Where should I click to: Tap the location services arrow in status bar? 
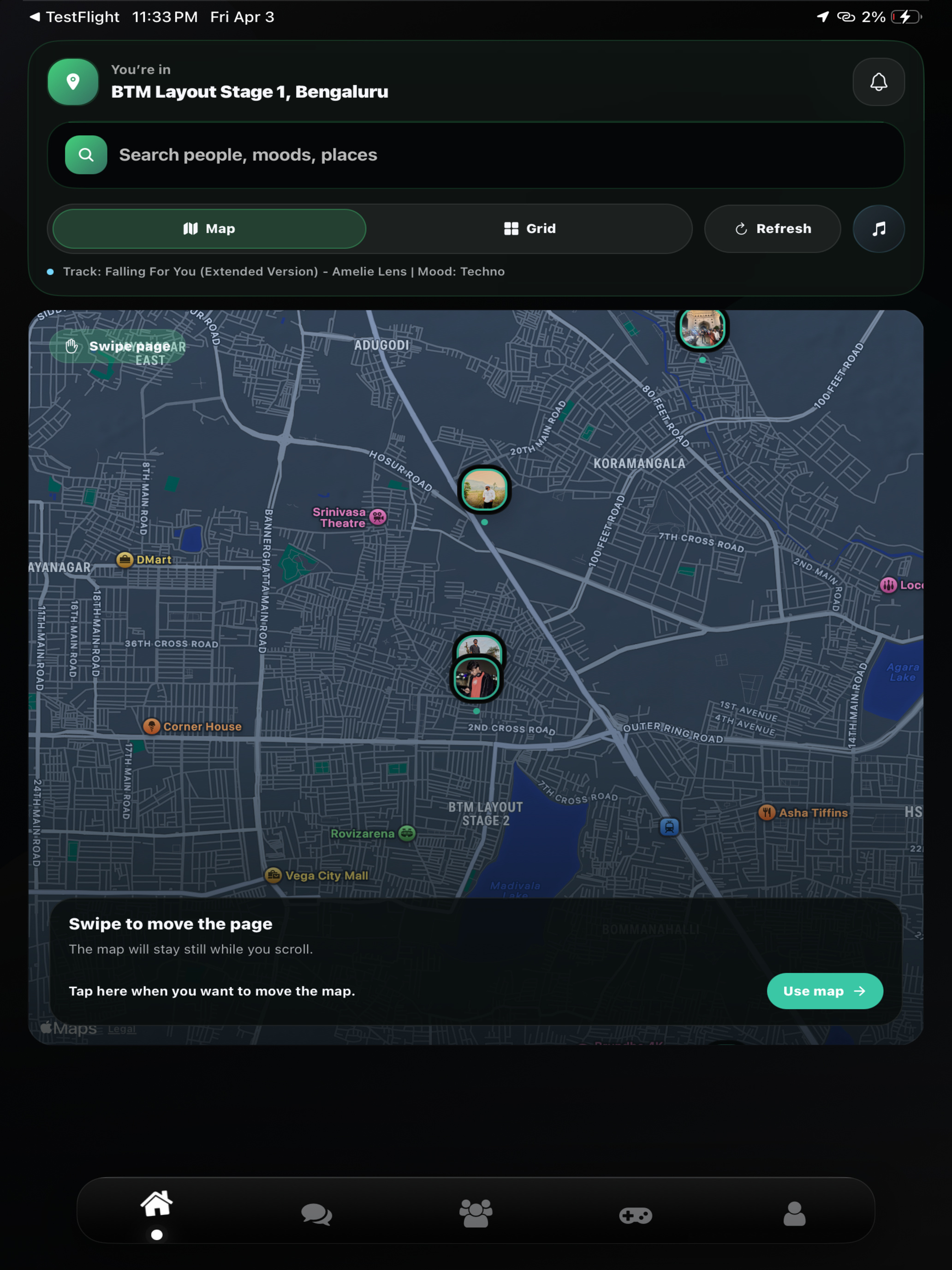tap(823, 17)
